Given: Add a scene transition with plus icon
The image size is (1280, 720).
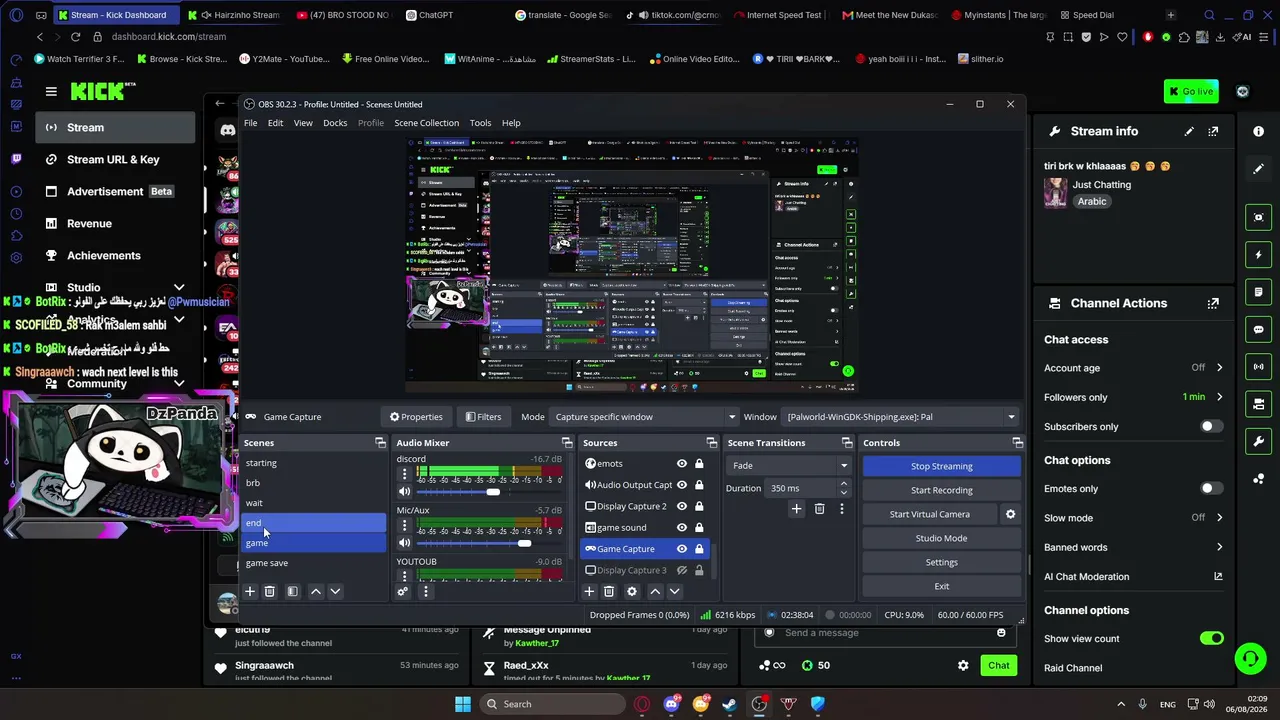Looking at the screenshot, I should (796, 509).
